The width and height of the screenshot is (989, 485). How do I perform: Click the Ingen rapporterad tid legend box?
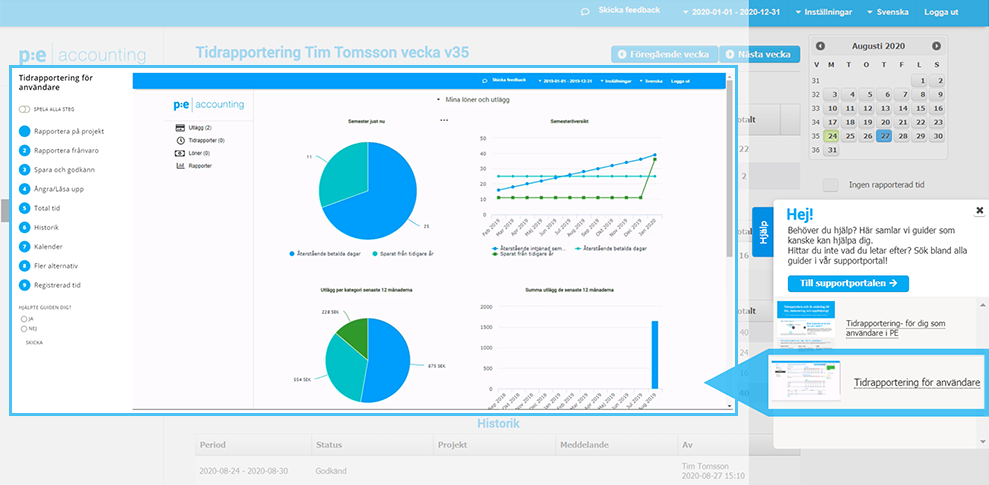[831, 185]
